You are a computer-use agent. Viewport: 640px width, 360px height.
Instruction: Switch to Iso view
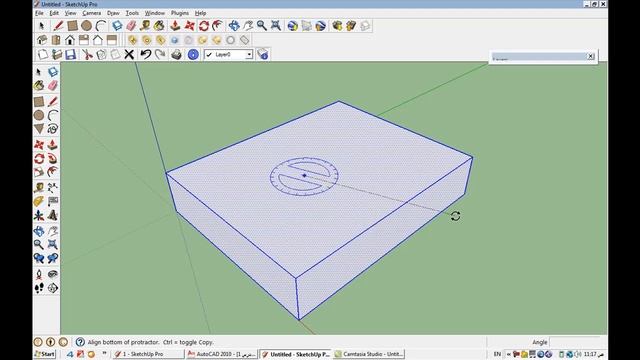[42, 40]
